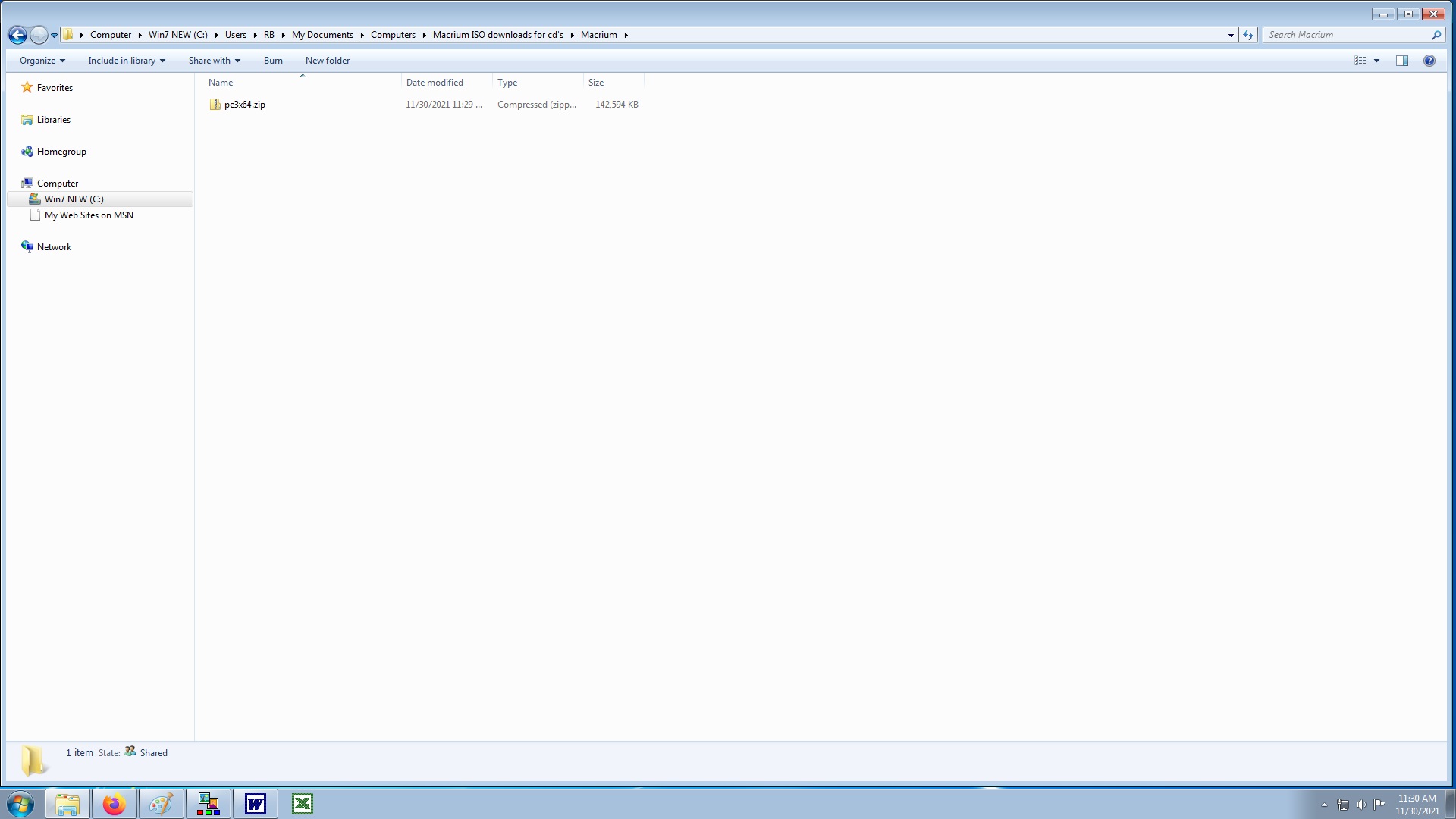1456x819 pixels.
Task: Create a New folder
Action: point(328,61)
